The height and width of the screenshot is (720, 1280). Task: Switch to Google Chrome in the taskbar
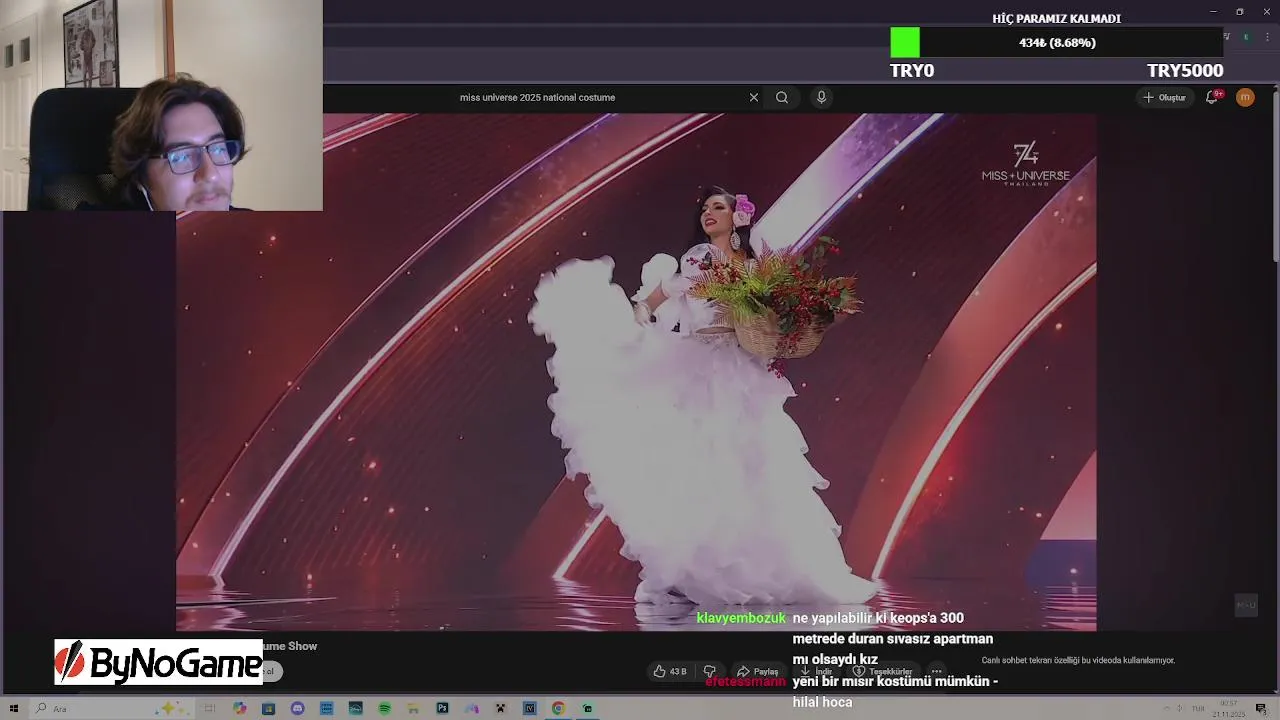pos(558,708)
